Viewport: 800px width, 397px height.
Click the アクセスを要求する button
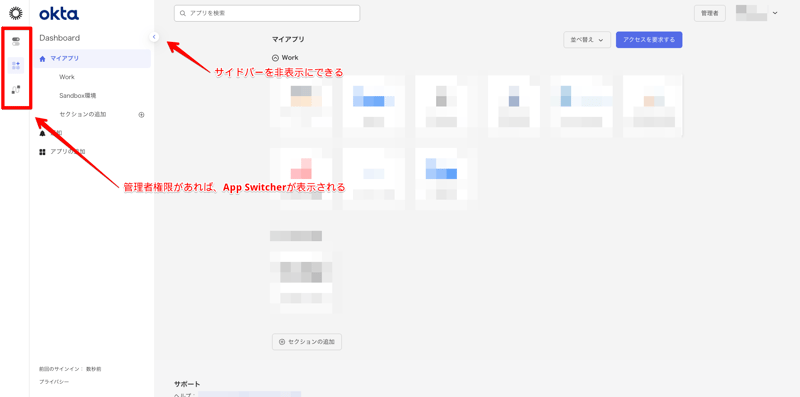pos(649,40)
